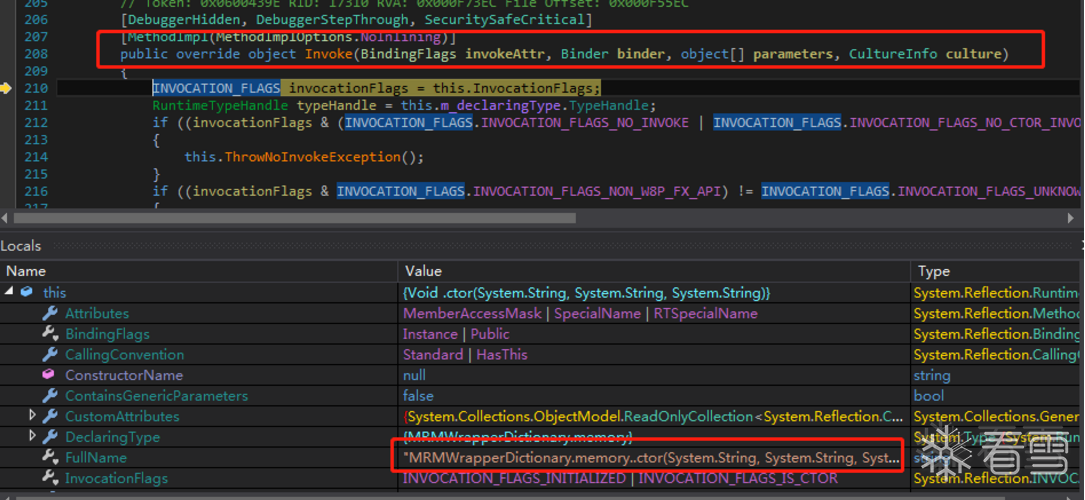This screenshot has width=1085, height=500.
Task: Click 'CultureInfo' parameter type on line 208
Action: coord(893,54)
